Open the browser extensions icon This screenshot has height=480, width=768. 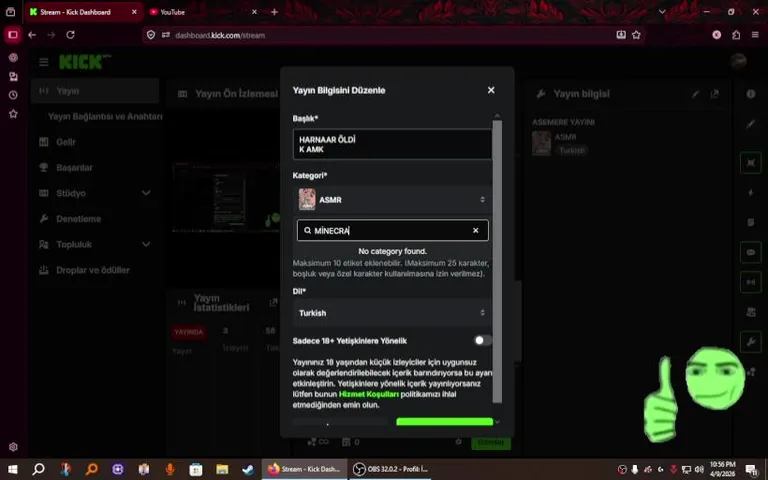pyautogui.click(x=736, y=35)
